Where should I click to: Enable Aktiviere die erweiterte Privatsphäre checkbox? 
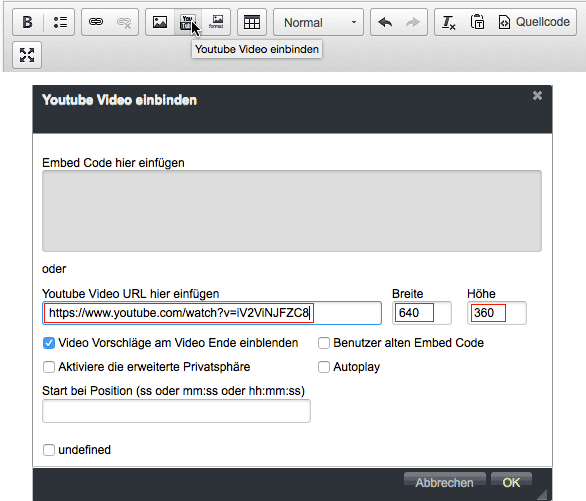(49, 367)
